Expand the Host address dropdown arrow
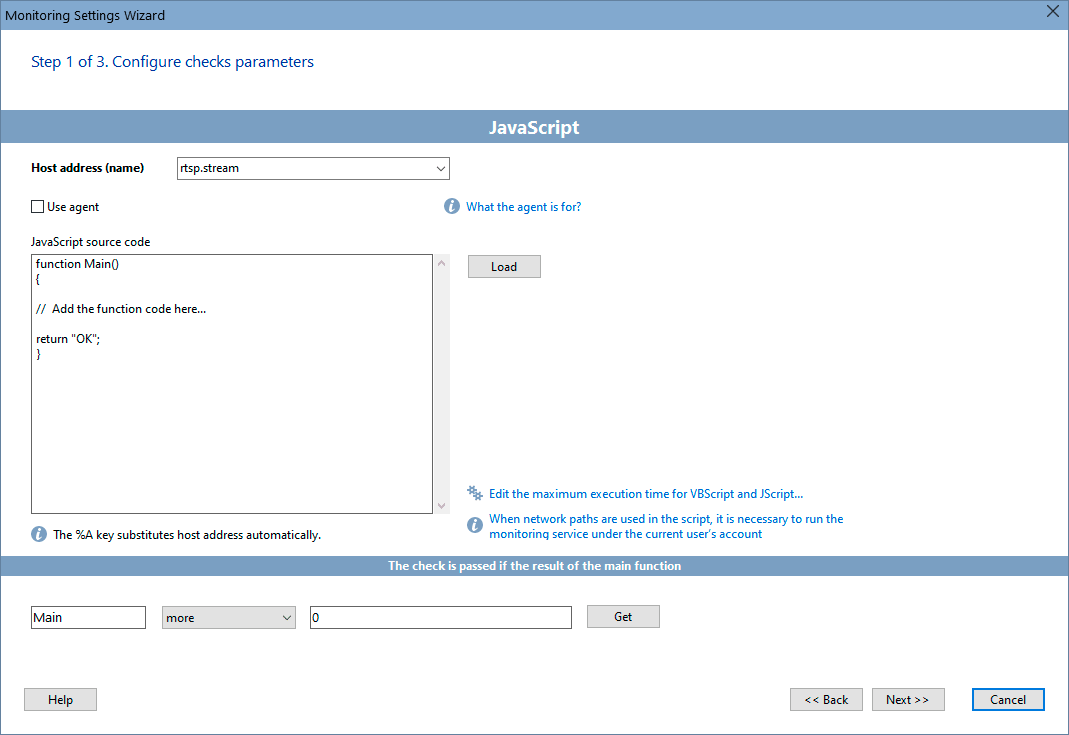 pos(441,169)
